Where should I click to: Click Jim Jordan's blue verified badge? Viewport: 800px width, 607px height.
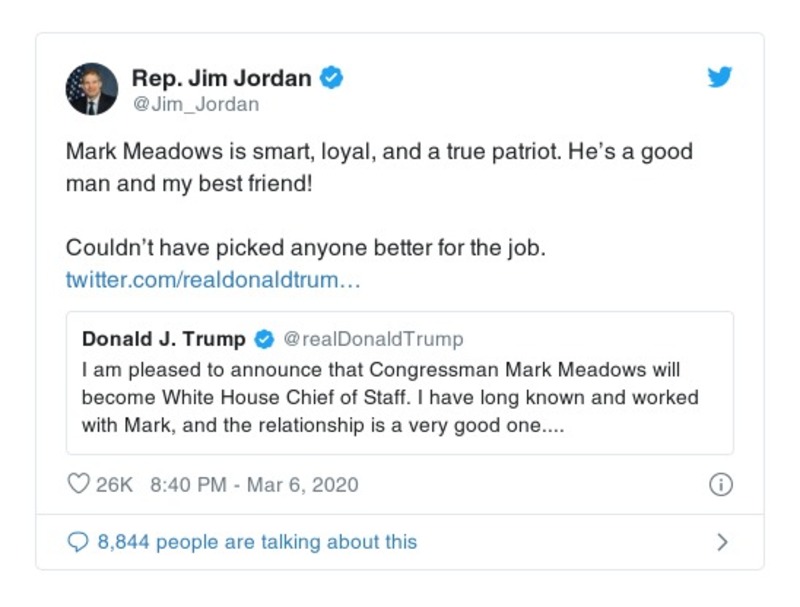(331, 78)
